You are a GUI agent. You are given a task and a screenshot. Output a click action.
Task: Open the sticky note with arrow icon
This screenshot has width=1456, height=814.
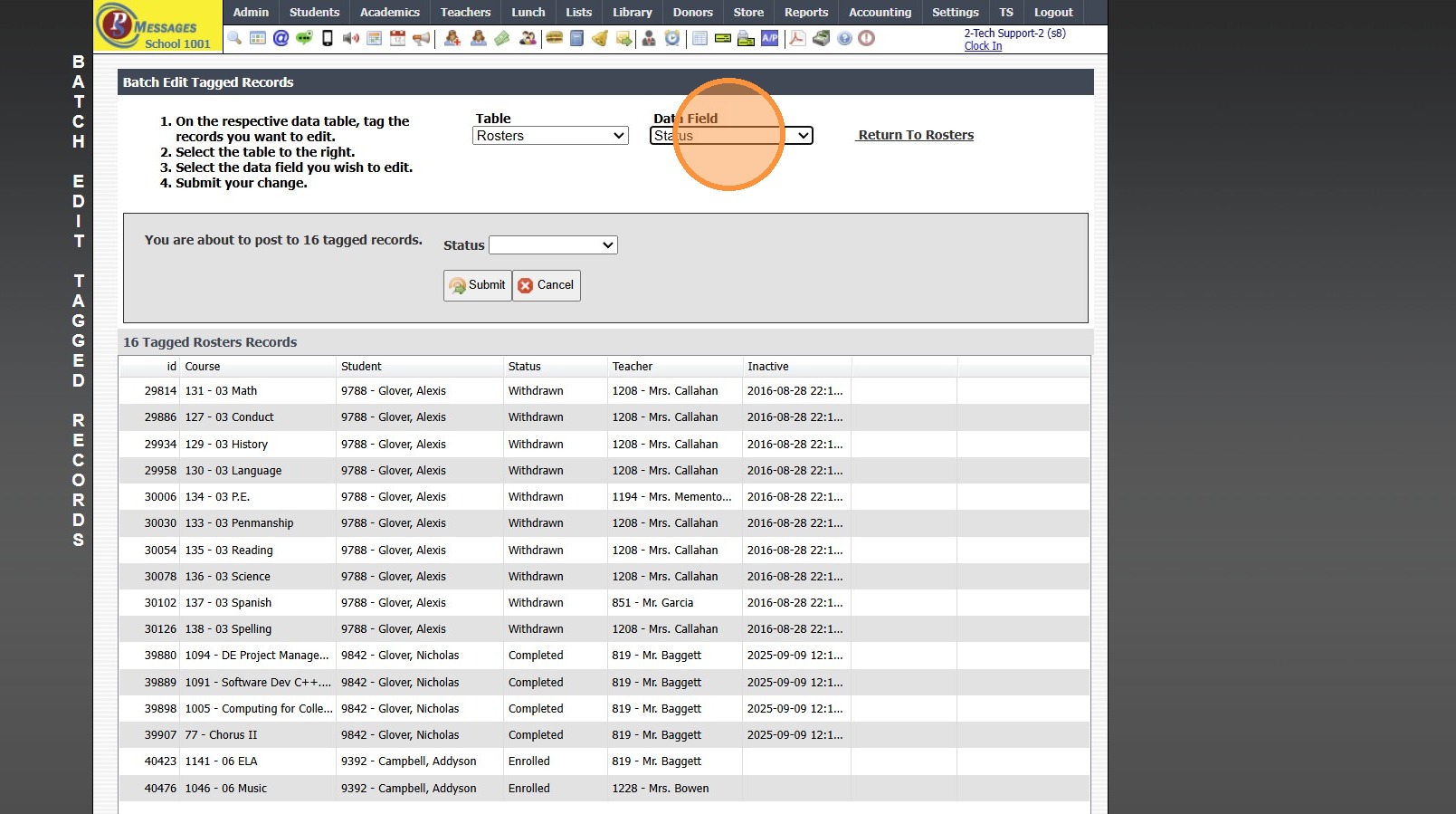coord(623,38)
